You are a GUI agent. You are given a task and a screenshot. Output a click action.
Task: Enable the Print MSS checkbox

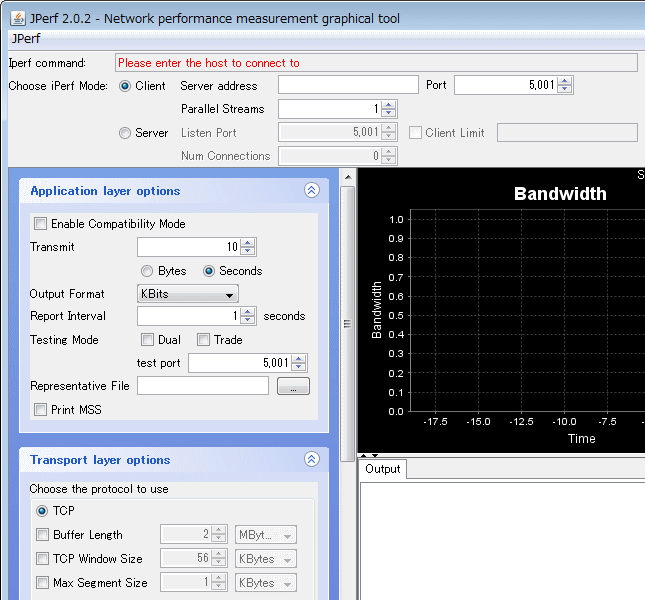tap(40, 410)
